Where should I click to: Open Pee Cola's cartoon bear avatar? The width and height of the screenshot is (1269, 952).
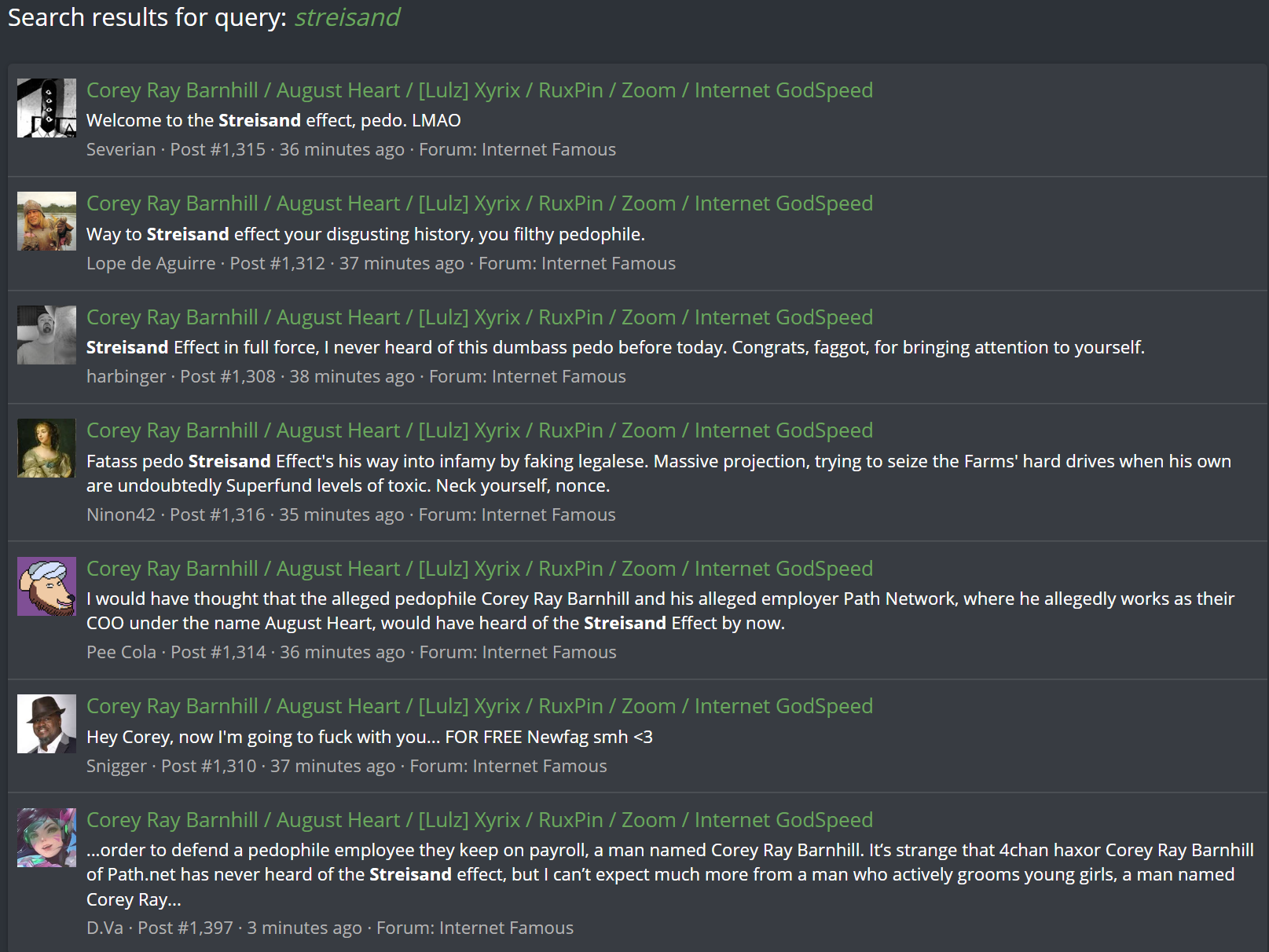click(x=46, y=586)
